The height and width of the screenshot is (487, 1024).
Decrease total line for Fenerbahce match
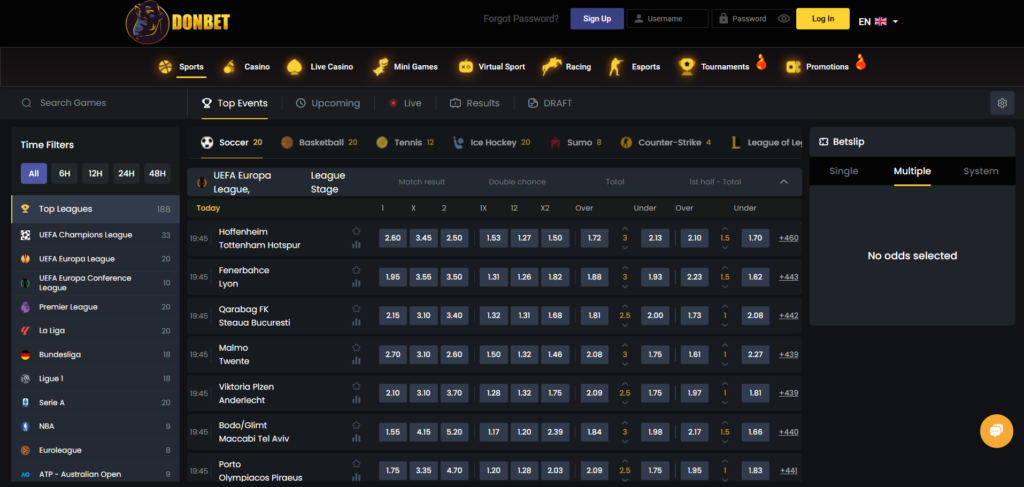(624, 286)
